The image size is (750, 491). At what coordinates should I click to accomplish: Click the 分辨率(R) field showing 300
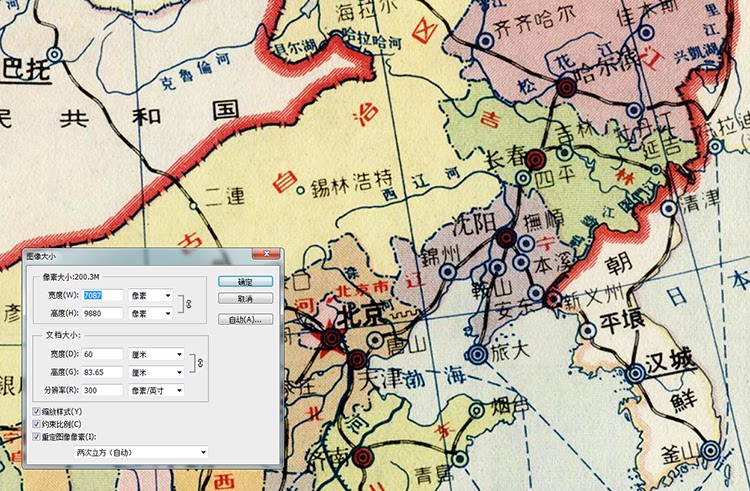[102, 390]
